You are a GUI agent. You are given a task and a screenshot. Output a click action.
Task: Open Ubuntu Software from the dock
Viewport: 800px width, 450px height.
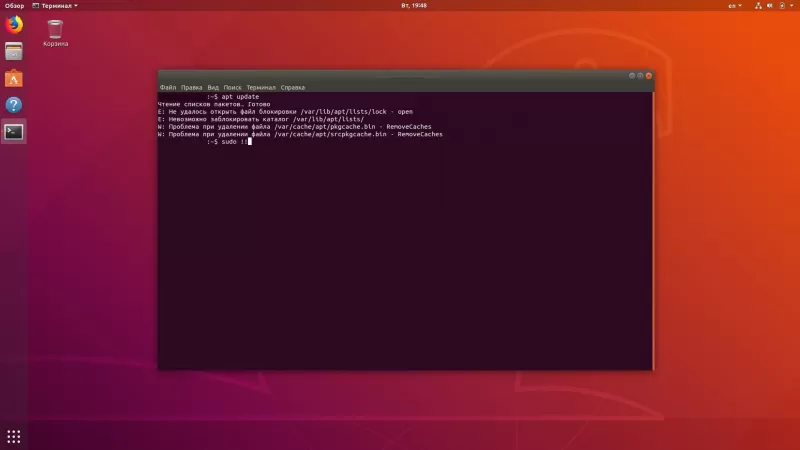point(14,79)
